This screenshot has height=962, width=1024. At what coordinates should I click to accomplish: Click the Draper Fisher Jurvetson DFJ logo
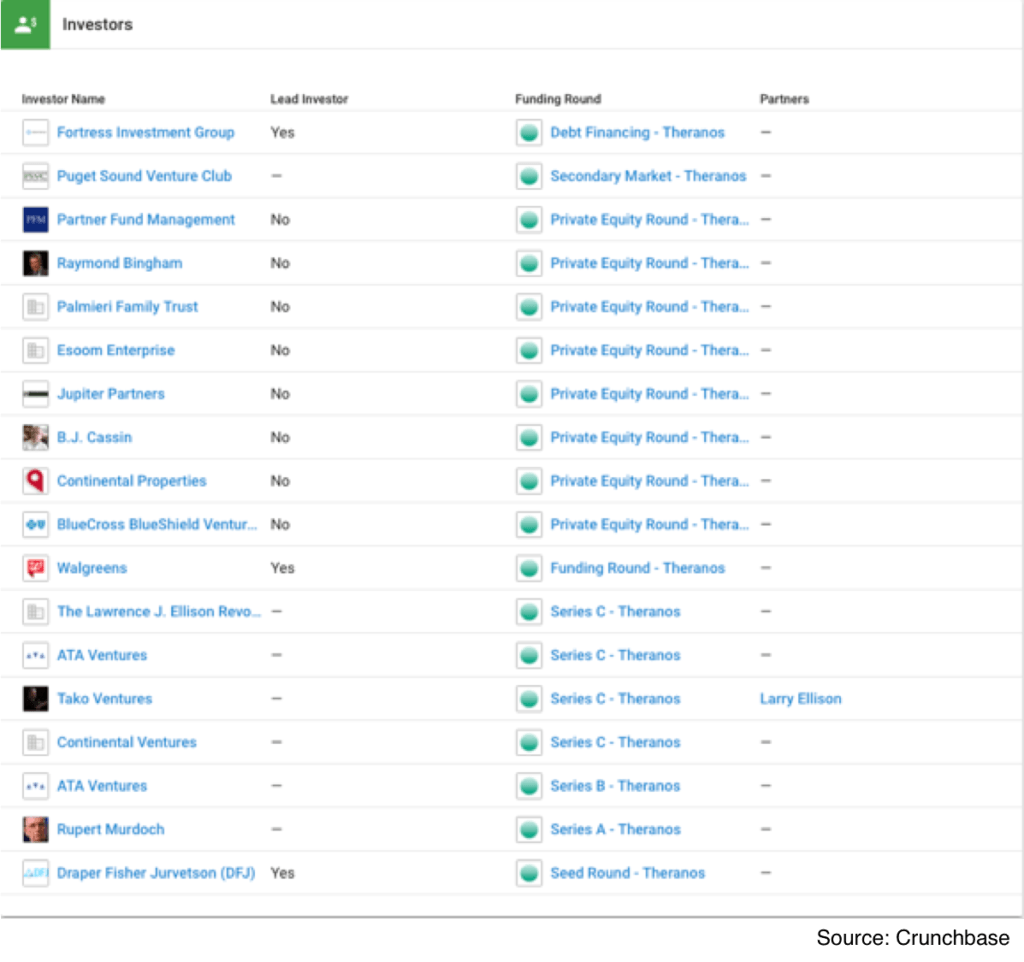[35, 873]
